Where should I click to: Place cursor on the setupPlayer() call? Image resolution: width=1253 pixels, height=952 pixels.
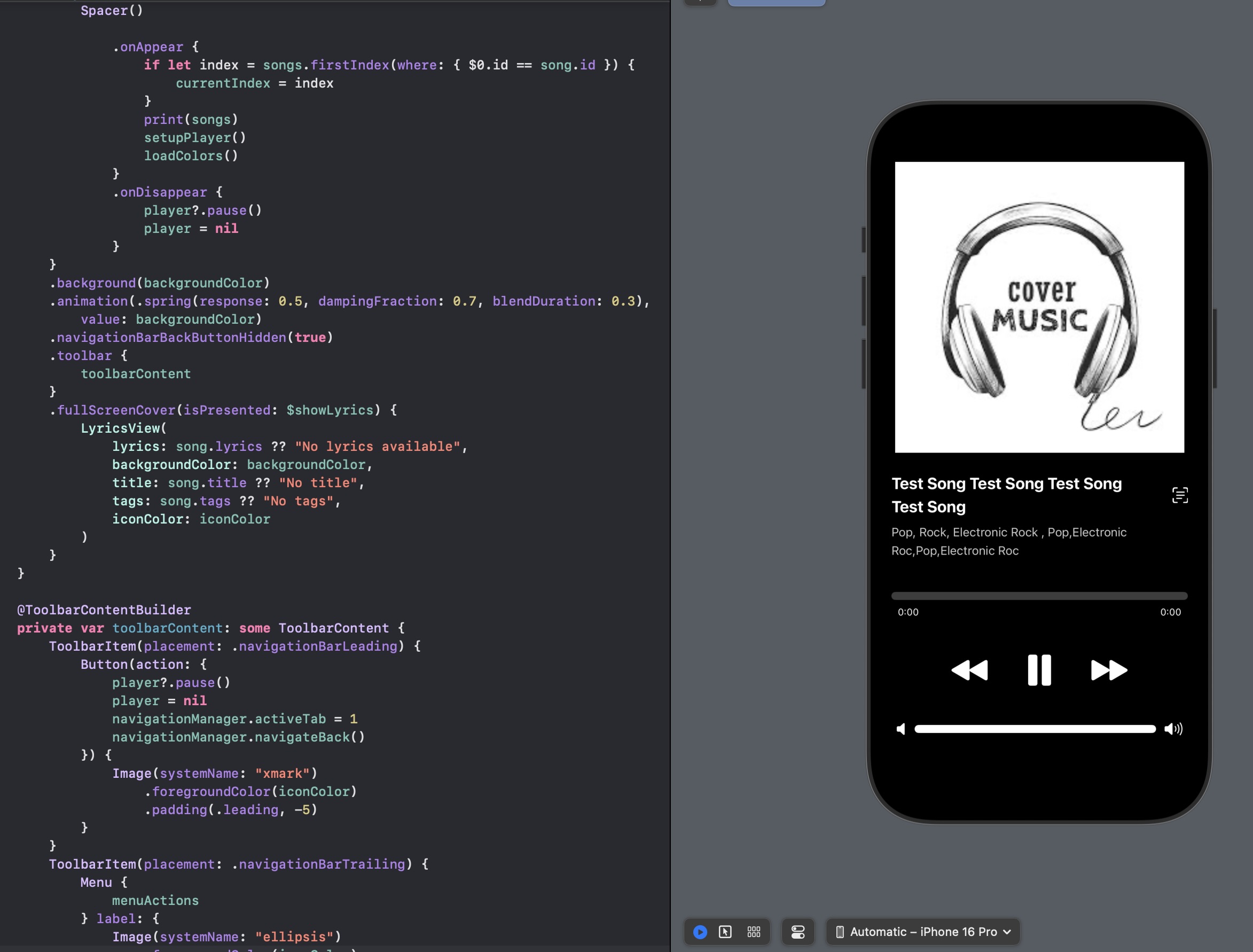click(x=194, y=138)
